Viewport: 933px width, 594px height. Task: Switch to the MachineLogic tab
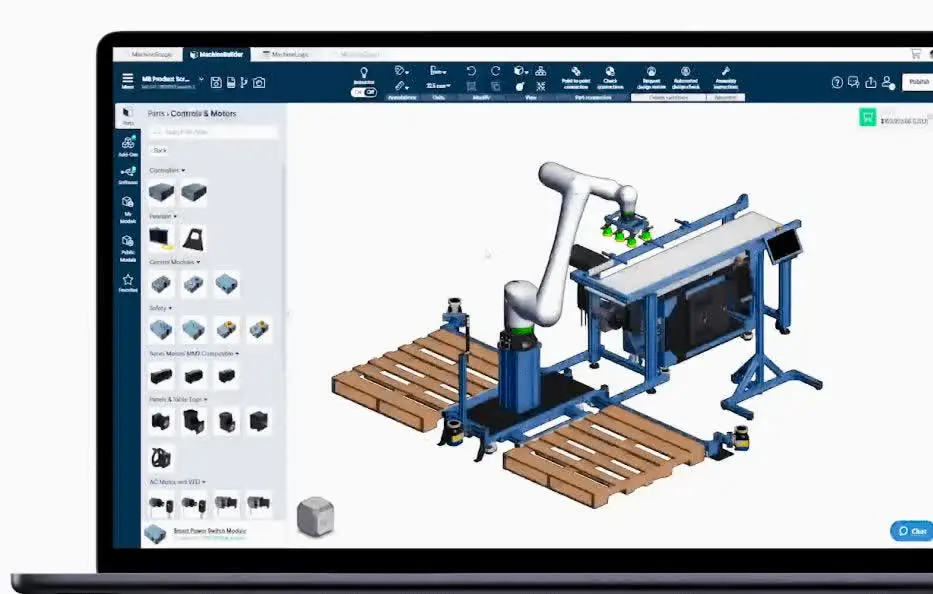coord(286,54)
